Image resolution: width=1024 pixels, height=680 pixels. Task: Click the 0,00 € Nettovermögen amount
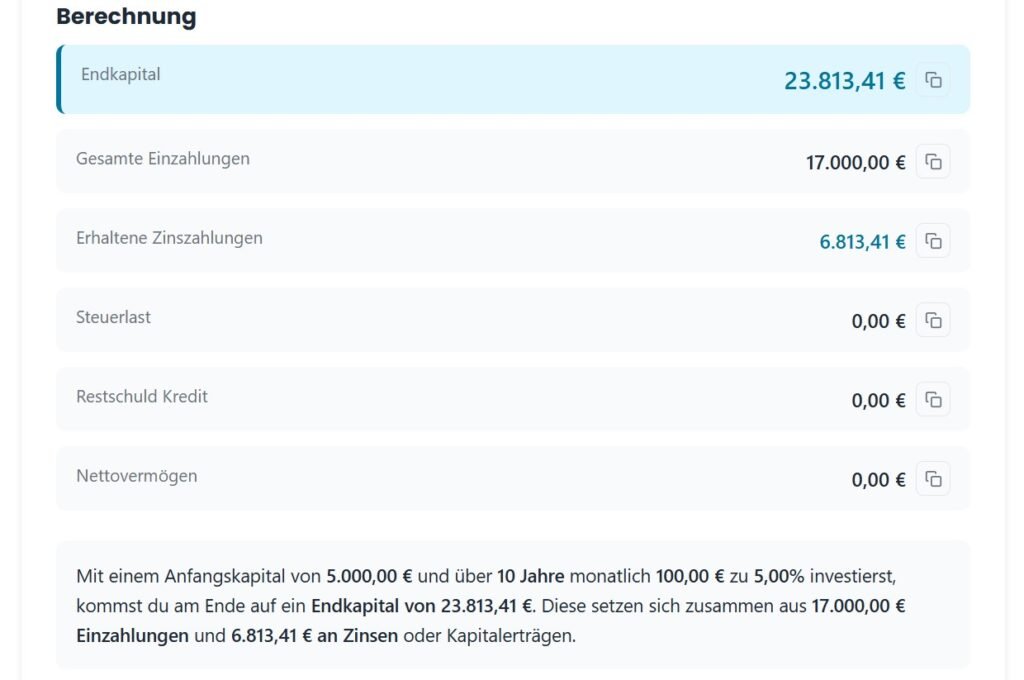tap(878, 480)
